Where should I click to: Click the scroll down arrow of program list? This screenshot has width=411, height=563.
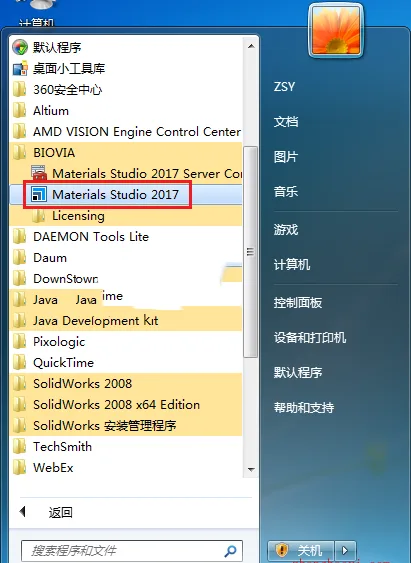(x=251, y=469)
